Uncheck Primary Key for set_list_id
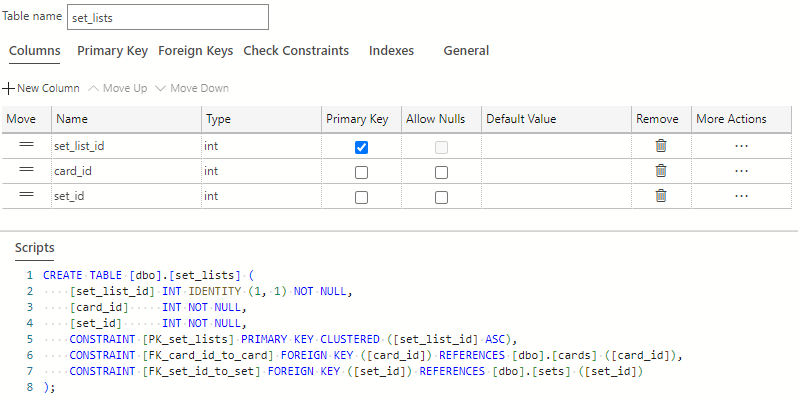This screenshot has height=397, width=798. pos(361,148)
